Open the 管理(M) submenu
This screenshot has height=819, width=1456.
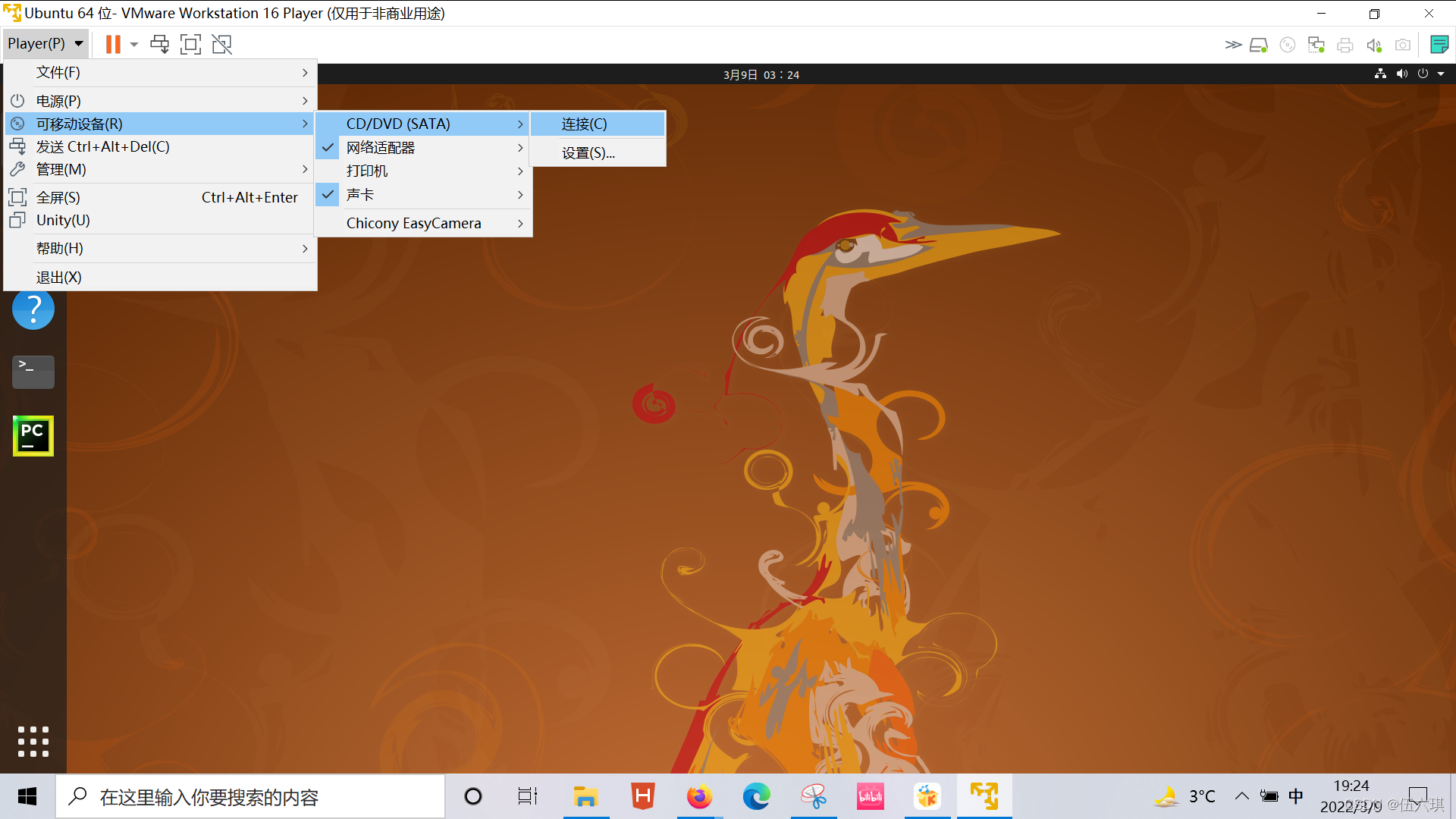tap(160, 169)
